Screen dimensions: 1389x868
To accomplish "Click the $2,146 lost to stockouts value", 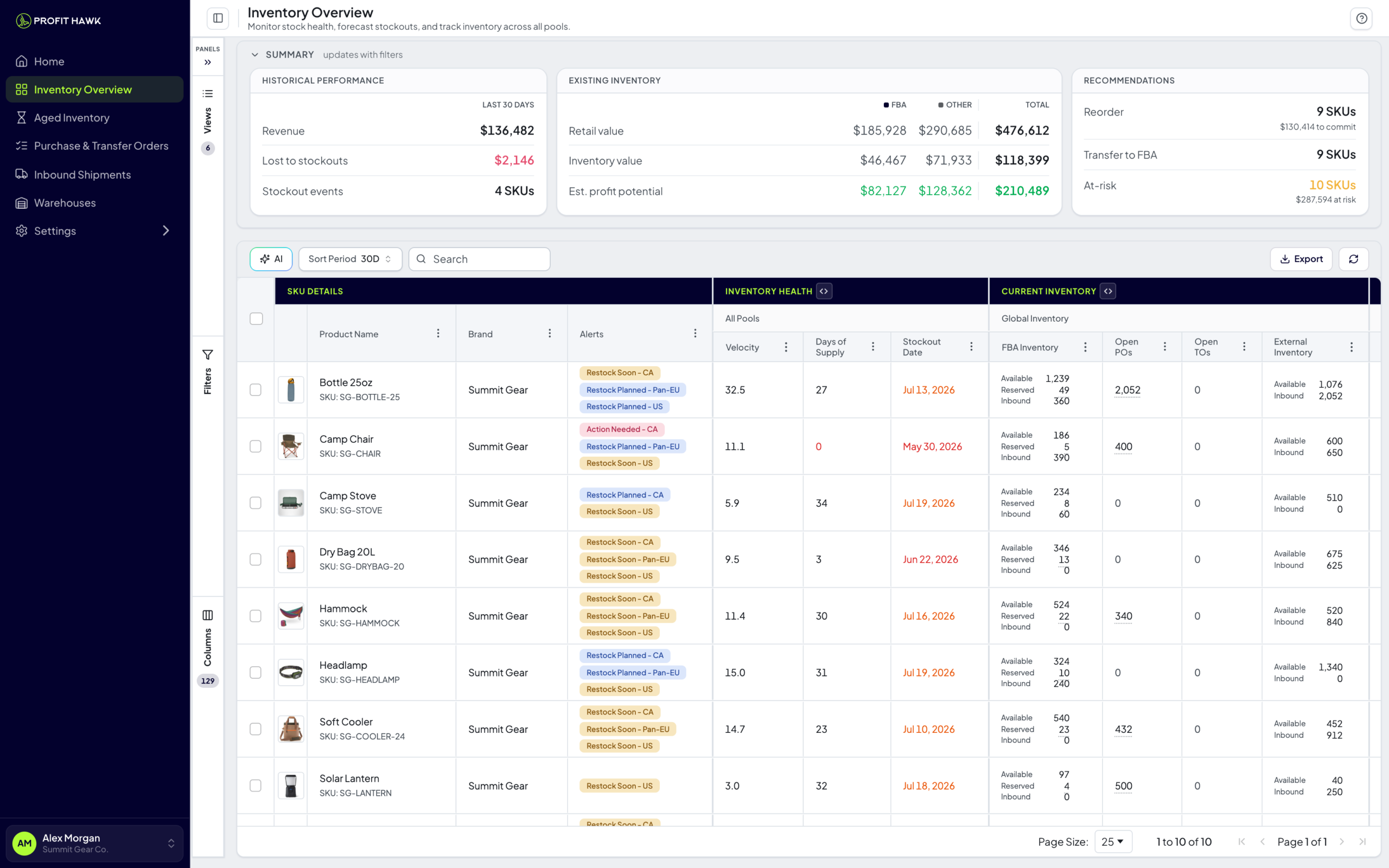I will [514, 160].
